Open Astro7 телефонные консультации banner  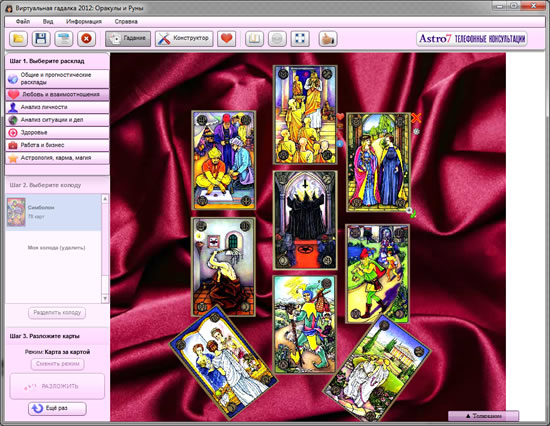pyautogui.click(x=472, y=39)
